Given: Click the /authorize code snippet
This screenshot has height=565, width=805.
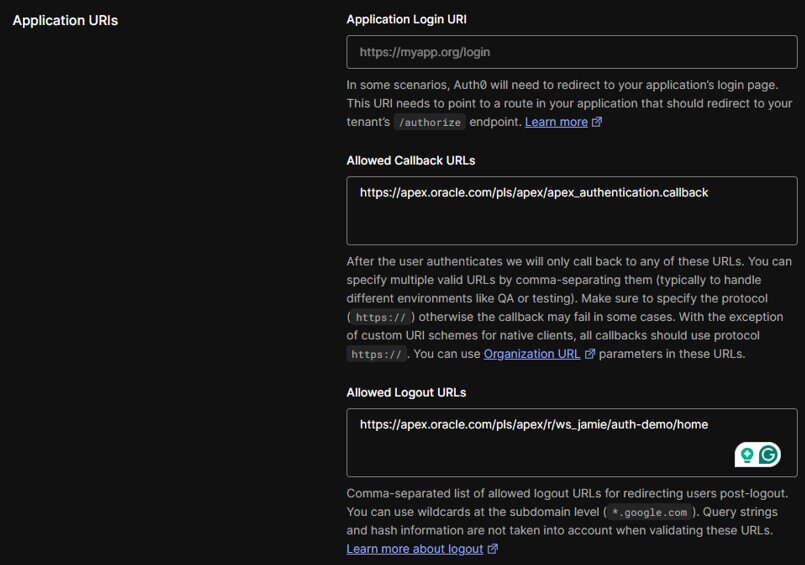Looking at the screenshot, I should pyautogui.click(x=430, y=122).
